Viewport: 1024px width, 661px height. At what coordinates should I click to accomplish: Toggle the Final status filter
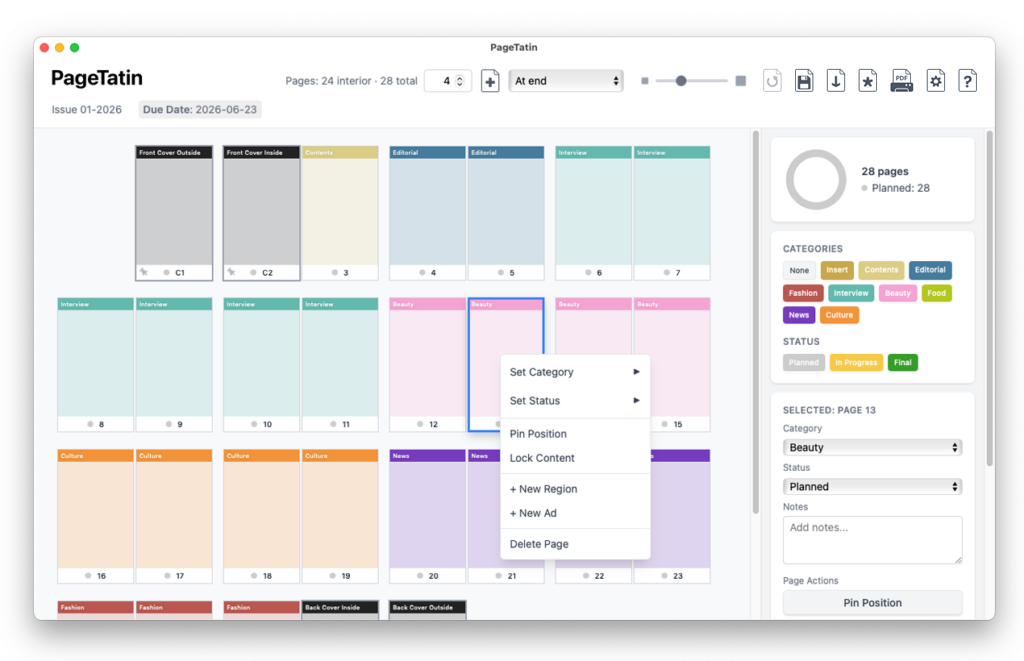tap(903, 363)
